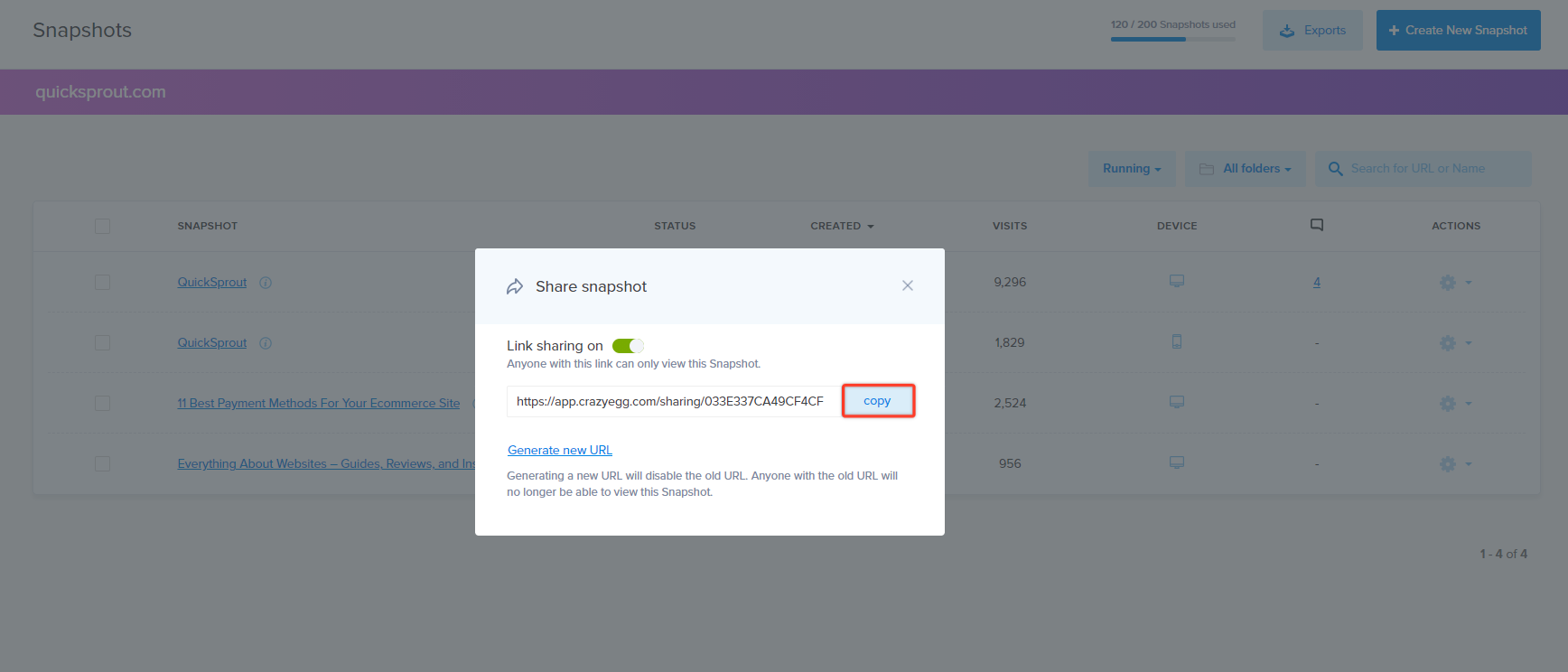Click mobile device icon in 1,829 visits row
1568x672 pixels.
(x=1177, y=341)
